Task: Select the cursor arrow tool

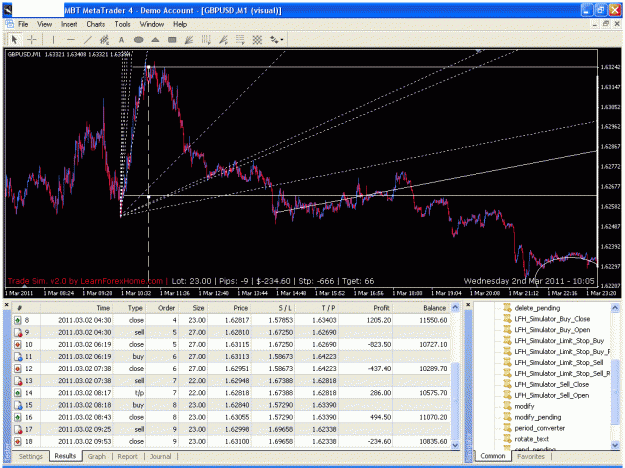Action: (14, 39)
